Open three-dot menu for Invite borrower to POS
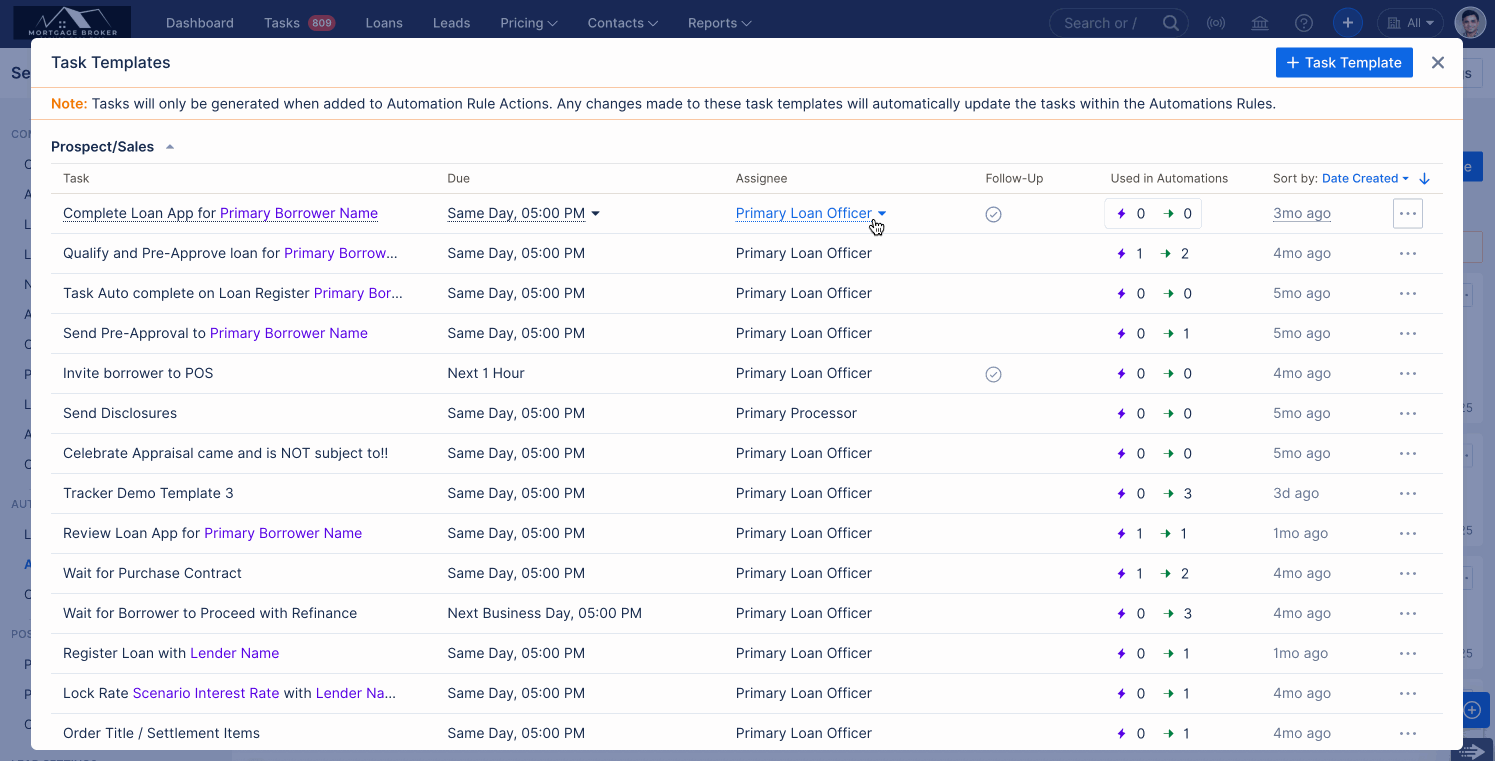Viewport: 1495px width, 761px height. (x=1408, y=373)
